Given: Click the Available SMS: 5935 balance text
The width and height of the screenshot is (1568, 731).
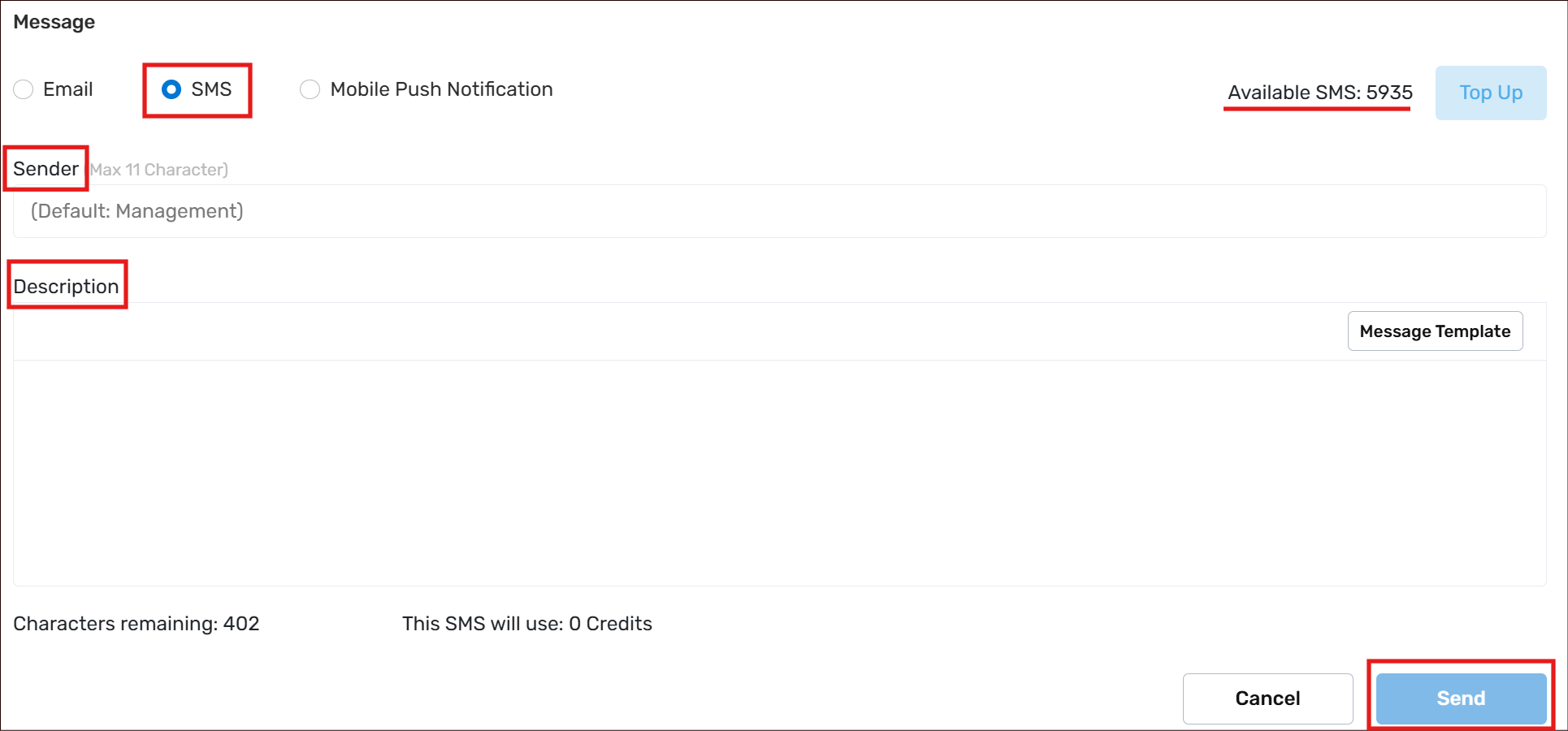Looking at the screenshot, I should [1319, 93].
